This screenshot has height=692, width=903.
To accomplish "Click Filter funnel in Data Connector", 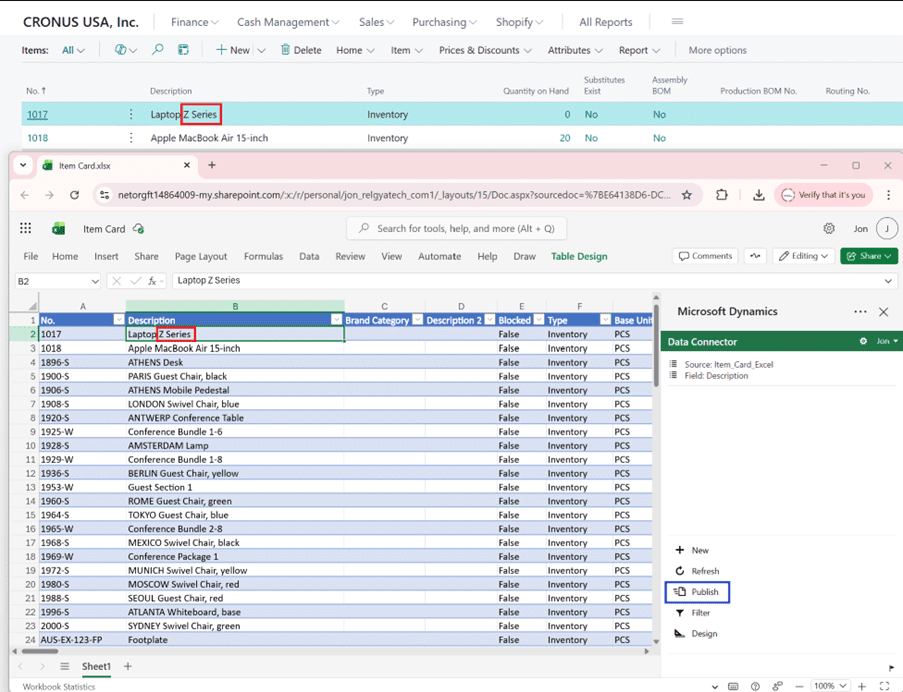I will (x=693, y=613).
